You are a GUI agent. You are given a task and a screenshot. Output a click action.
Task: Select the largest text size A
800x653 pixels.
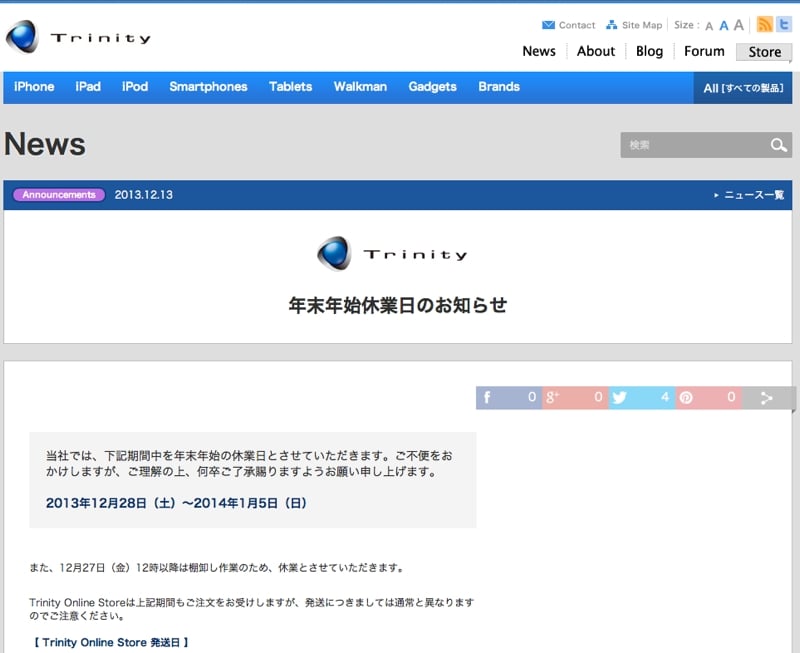(x=739, y=25)
